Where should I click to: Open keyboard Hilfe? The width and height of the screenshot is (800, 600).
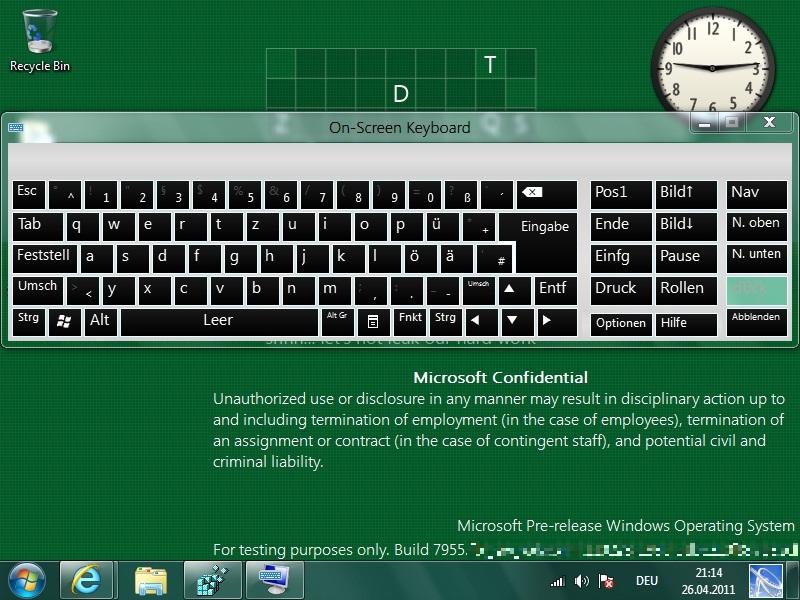click(686, 324)
